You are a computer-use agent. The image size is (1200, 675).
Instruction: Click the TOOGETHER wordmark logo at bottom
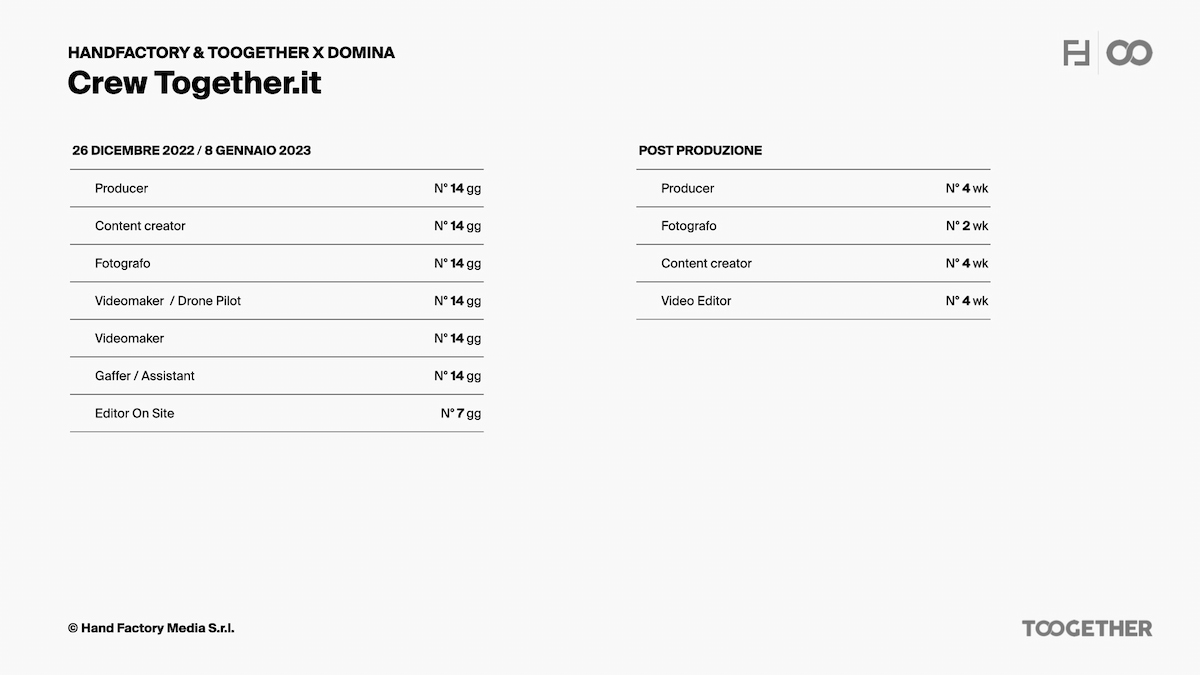(x=1086, y=628)
